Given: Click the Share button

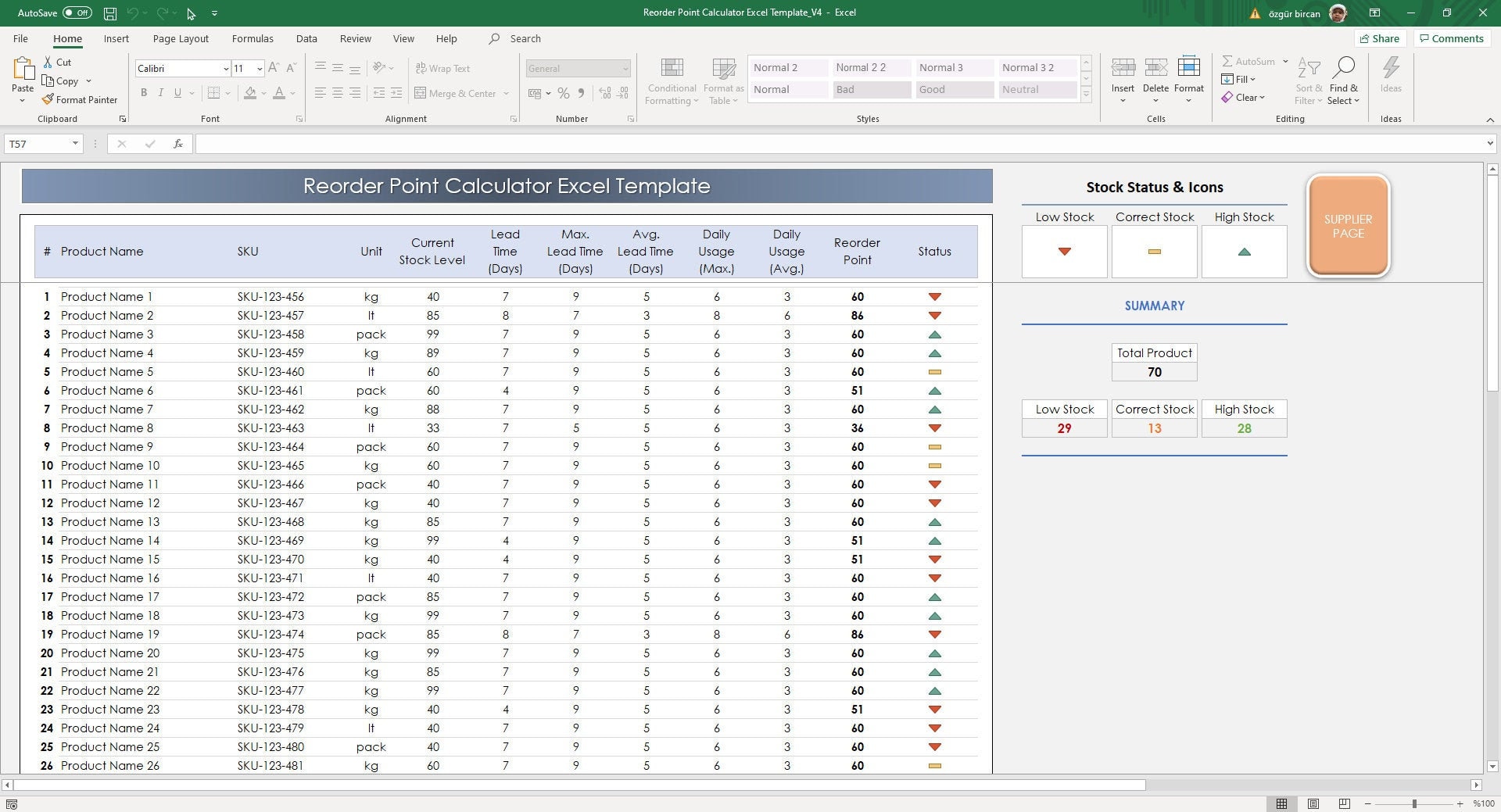Looking at the screenshot, I should click(1380, 38).
